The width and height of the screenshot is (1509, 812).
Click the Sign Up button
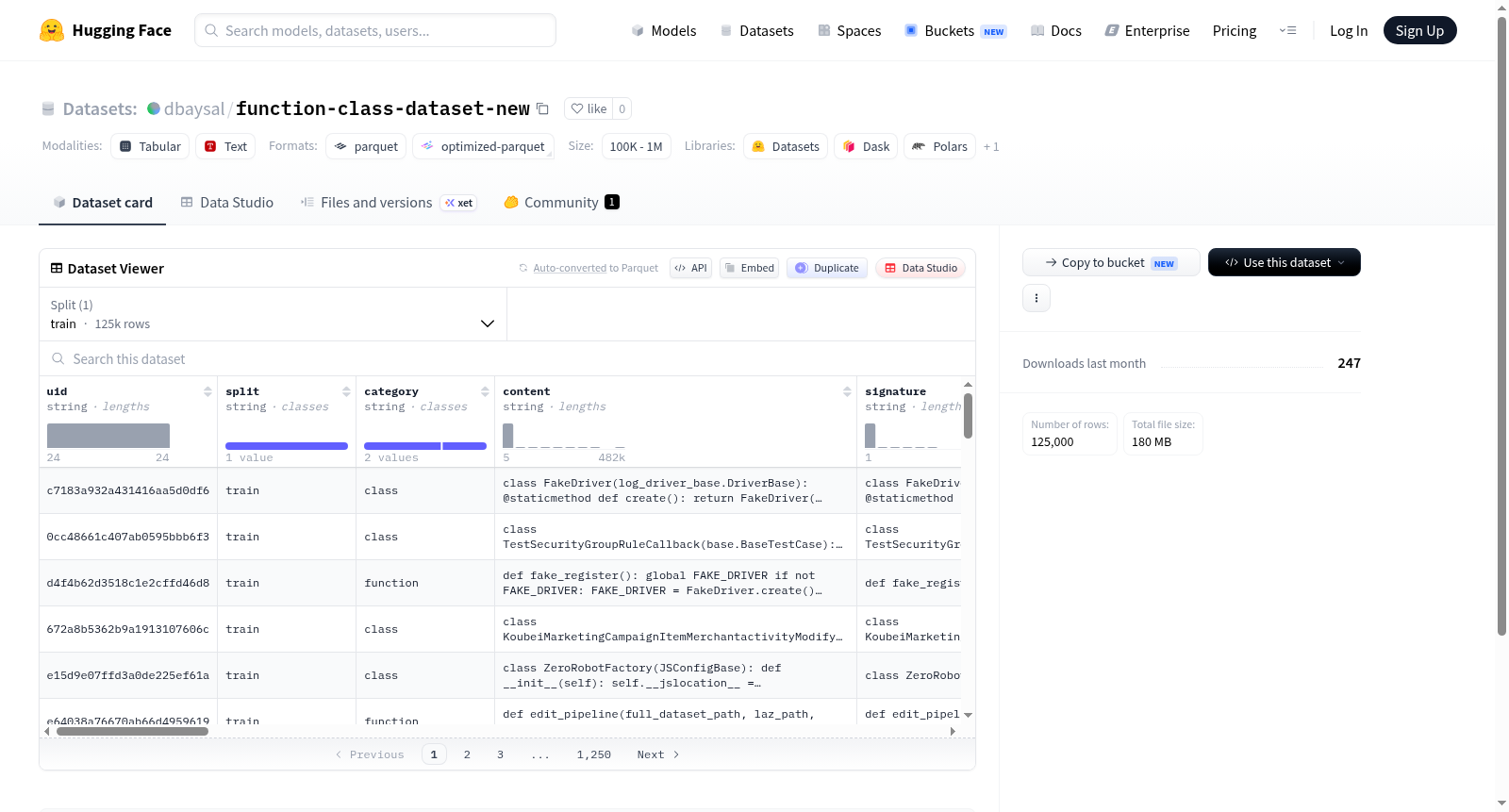point(1419,30)
